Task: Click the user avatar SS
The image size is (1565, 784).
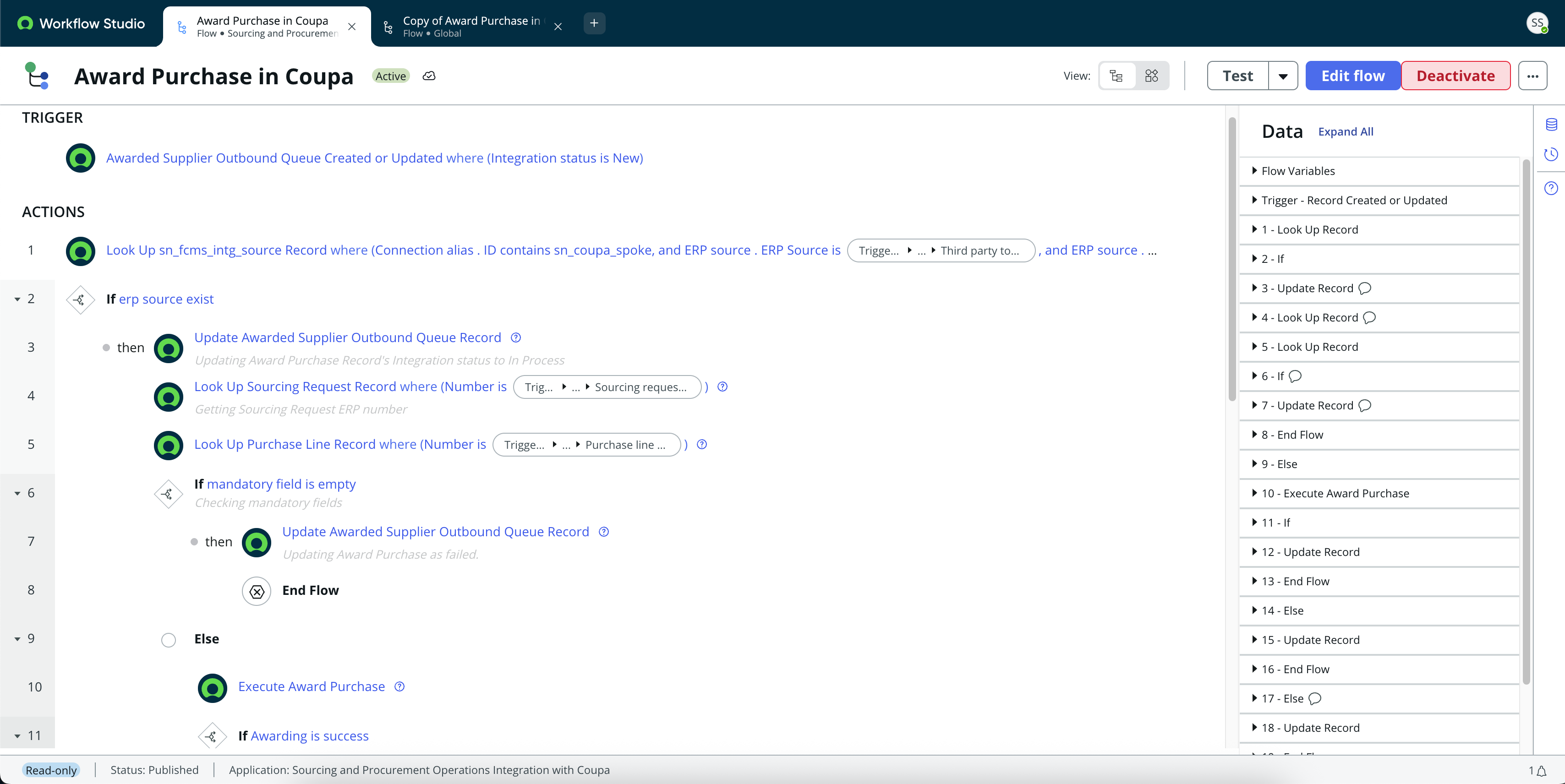Action: click(1537, 23)
